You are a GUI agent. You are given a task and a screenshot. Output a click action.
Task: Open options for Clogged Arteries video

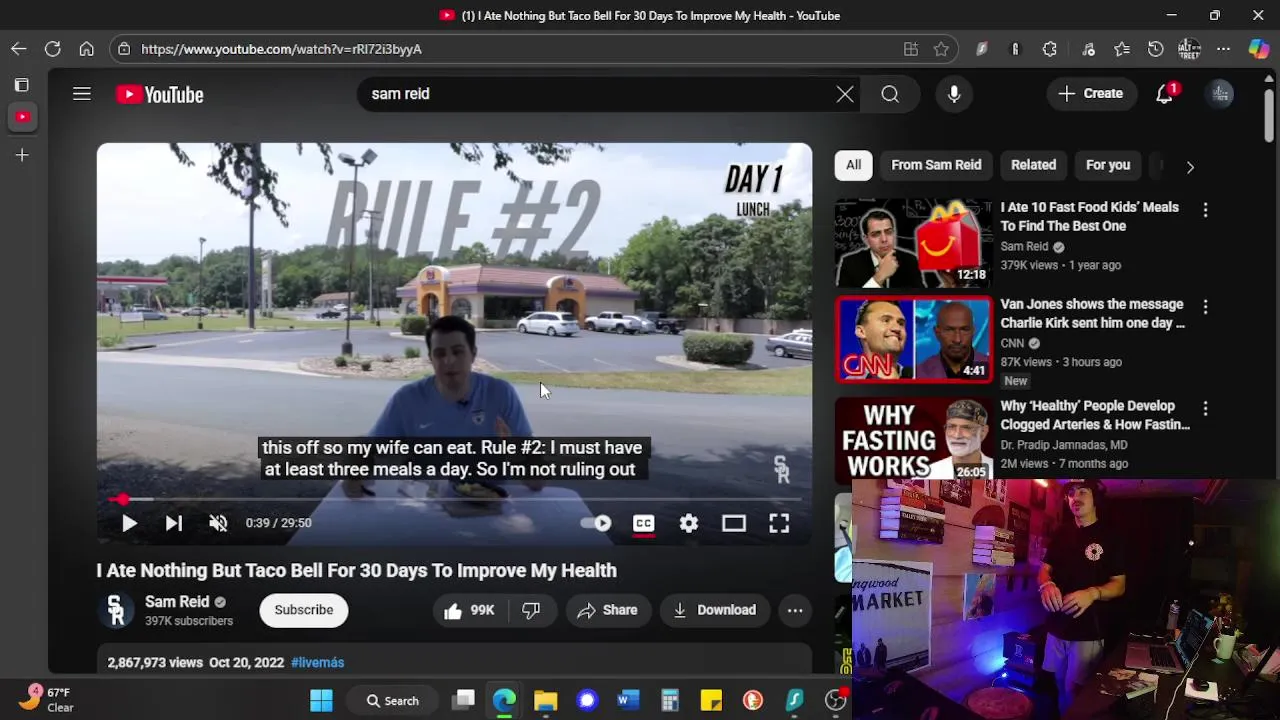coord(1205,408)
